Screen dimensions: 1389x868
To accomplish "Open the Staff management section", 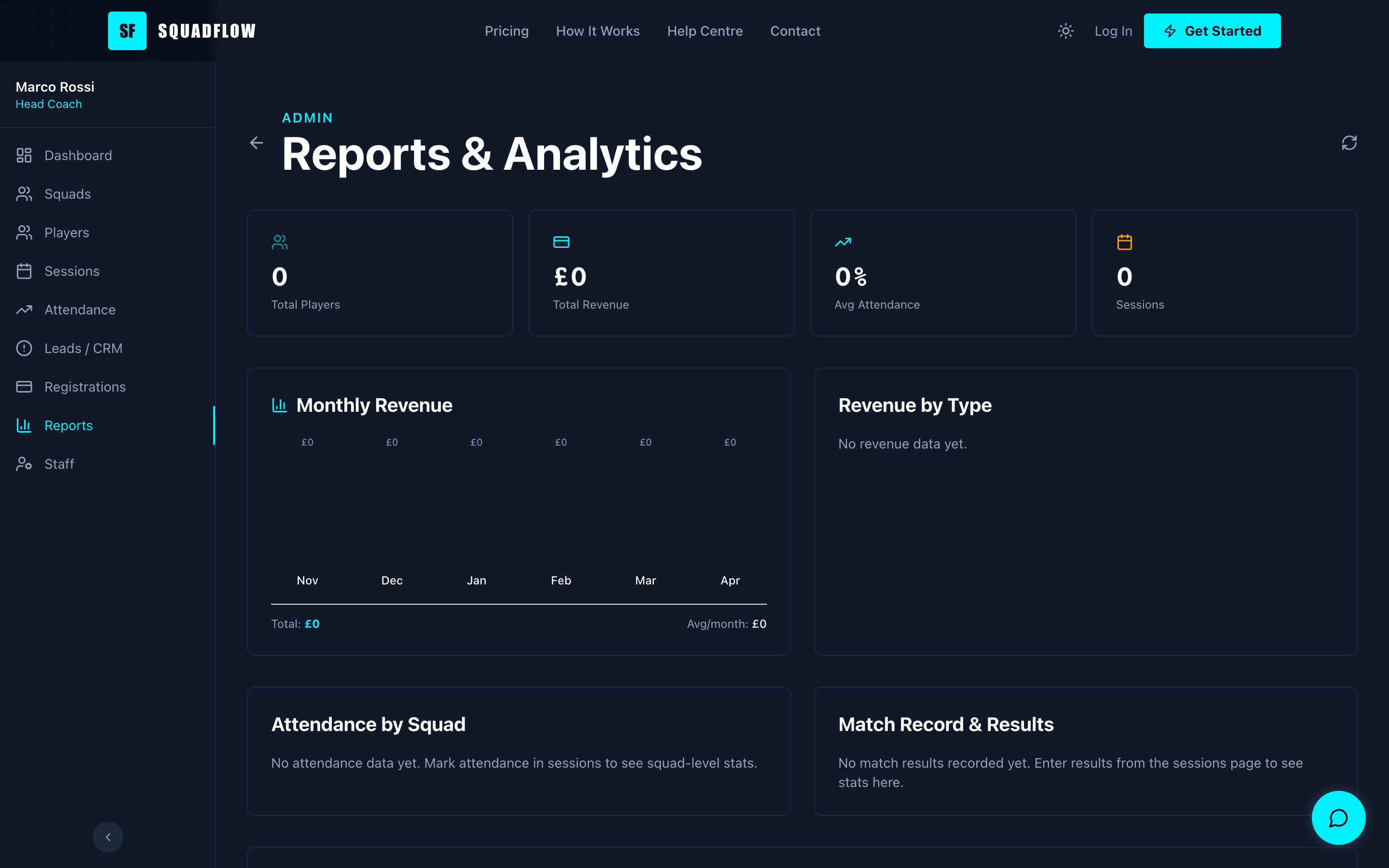I will click(59, 464).
